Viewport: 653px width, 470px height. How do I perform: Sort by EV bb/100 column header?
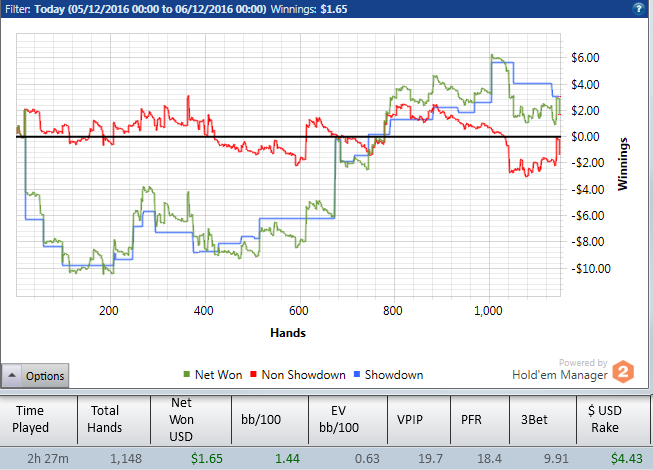pos(348,420)
